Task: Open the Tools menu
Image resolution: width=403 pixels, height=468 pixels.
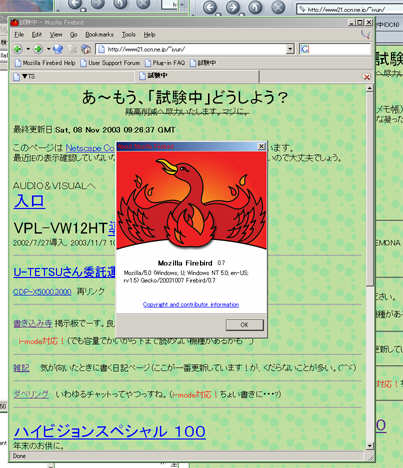Action: 129,35
